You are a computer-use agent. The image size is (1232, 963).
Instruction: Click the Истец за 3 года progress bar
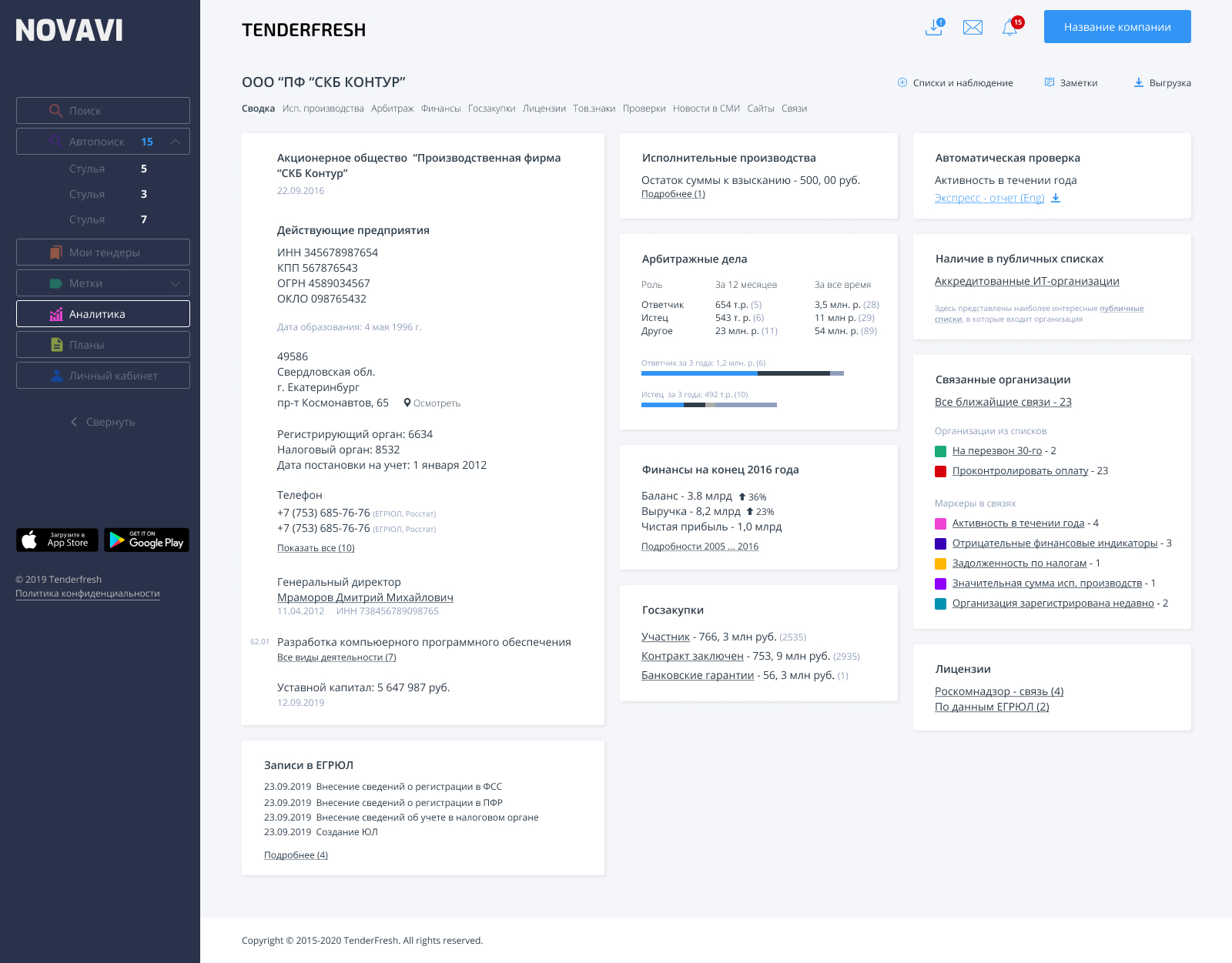pyautogui.click(x=709, y=405)
